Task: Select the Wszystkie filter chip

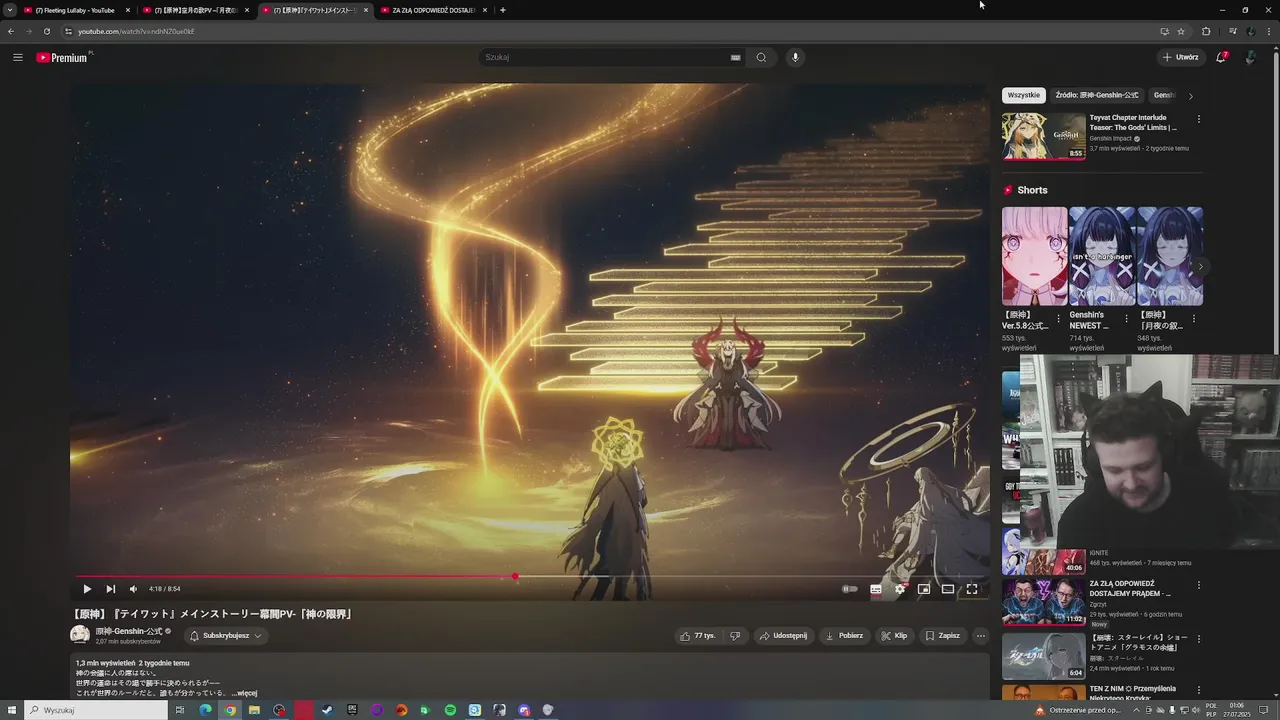Action: pos(1024,95)
